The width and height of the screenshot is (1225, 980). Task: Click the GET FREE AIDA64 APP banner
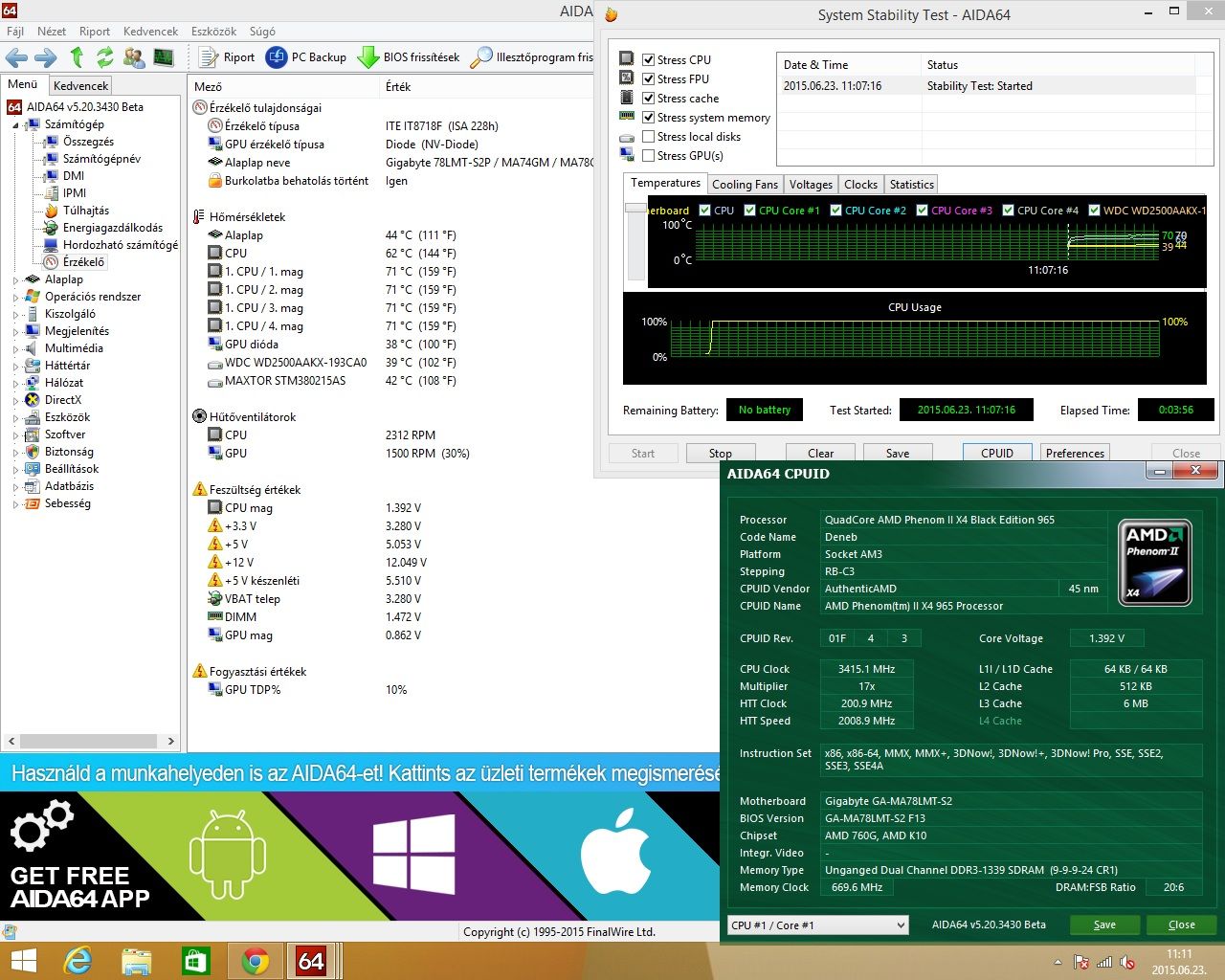[x=81, y=887]
